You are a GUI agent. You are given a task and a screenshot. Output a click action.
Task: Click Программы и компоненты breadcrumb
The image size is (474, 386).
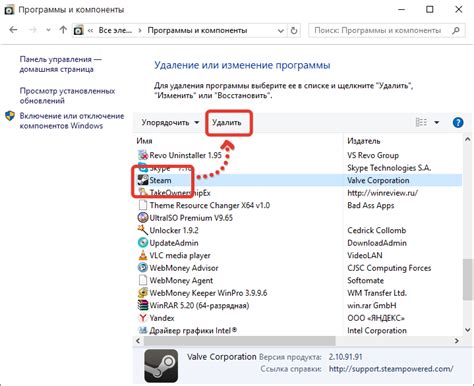pyautogui.click(x=197, y=31)
